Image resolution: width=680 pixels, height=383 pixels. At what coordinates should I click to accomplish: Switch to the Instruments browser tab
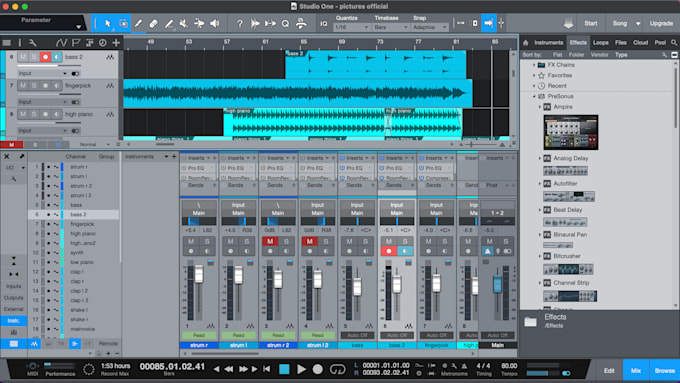coord(548,43)
